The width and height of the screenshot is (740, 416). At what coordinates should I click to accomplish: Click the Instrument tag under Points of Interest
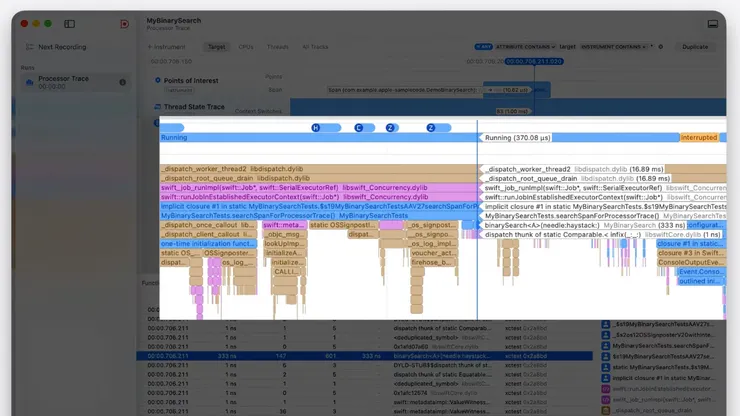pos(179,90)
